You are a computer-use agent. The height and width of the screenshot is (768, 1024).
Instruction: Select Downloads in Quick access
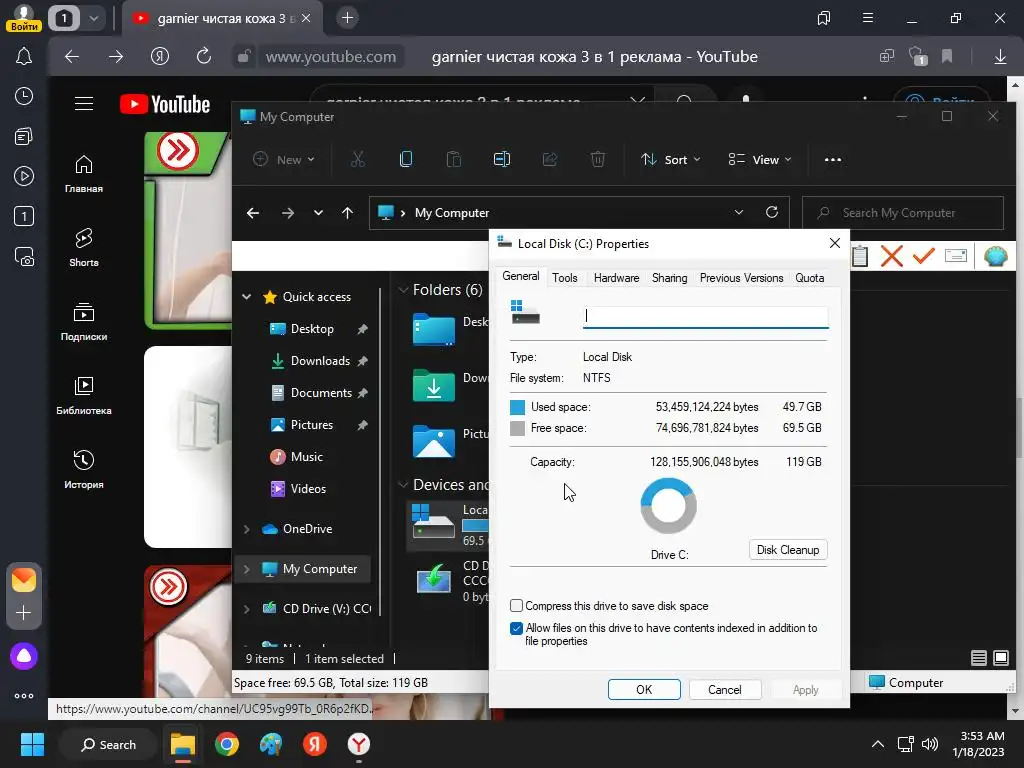[320, 360]
